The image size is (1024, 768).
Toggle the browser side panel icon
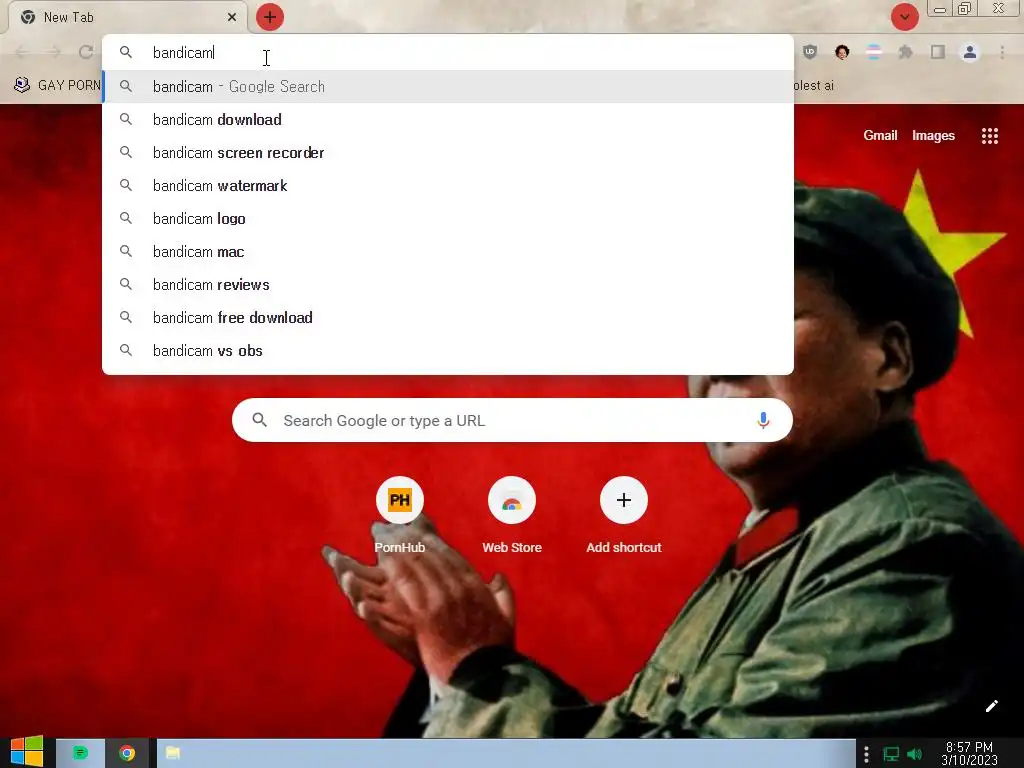938,52
